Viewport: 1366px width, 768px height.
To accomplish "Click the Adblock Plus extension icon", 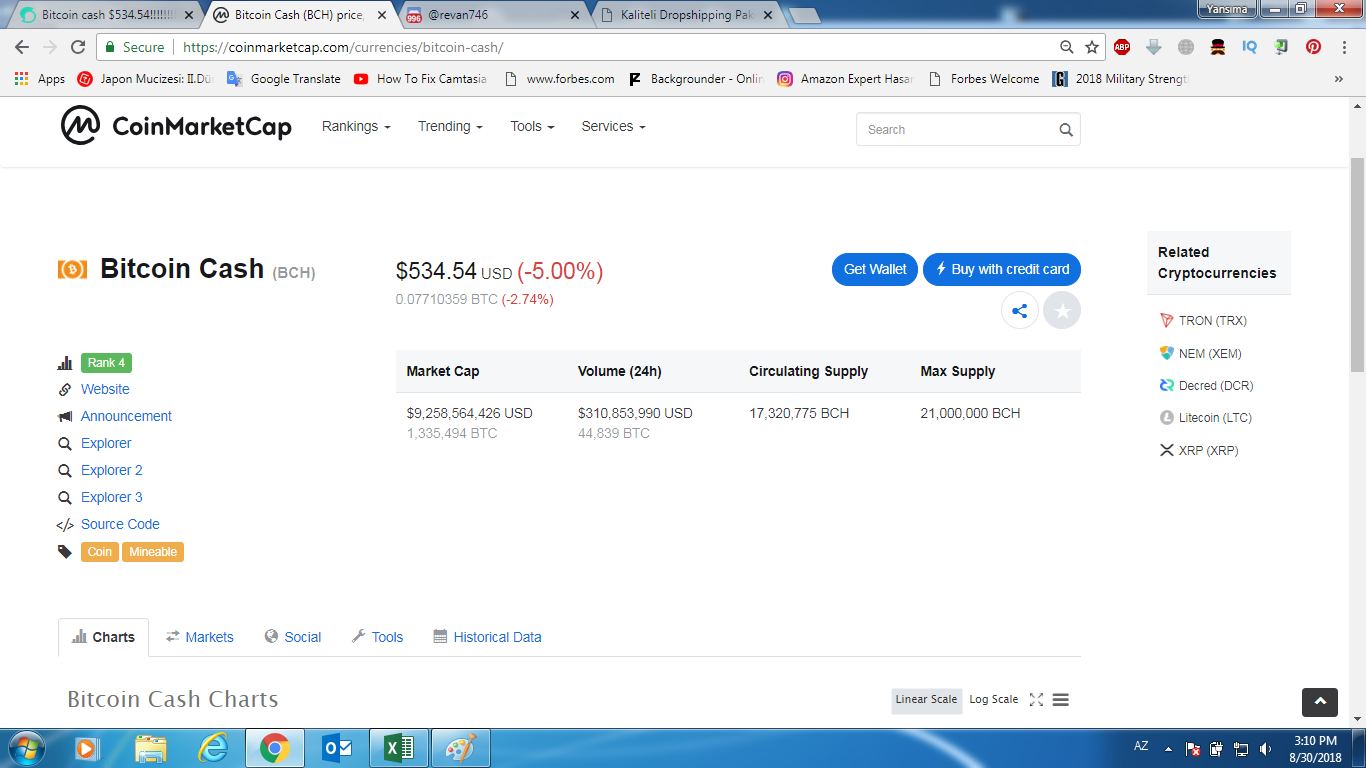I will coord(1122,47).
